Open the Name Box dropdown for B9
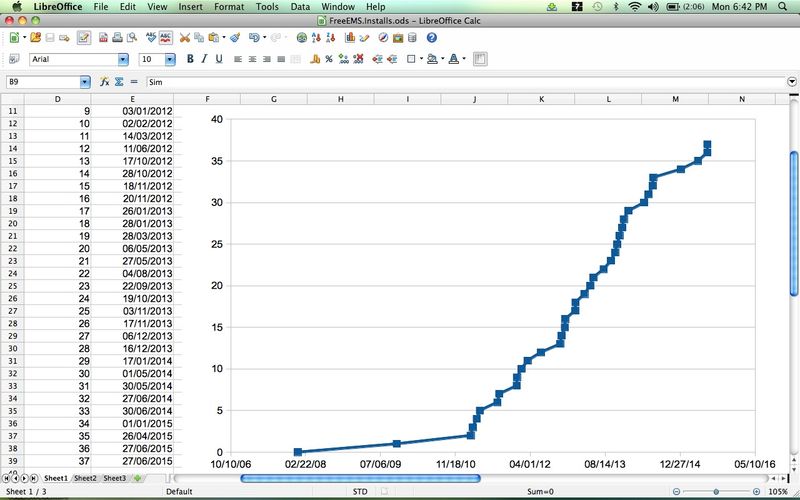 point(85,81)
